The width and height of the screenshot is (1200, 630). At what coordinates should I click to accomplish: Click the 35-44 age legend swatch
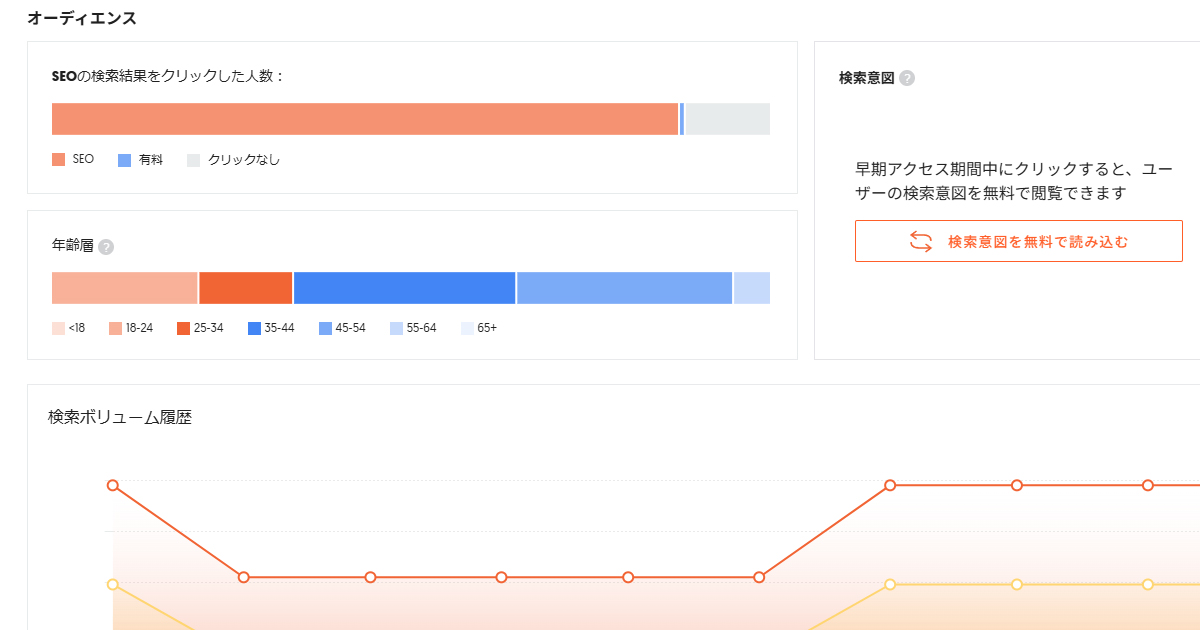click(254, 328)
